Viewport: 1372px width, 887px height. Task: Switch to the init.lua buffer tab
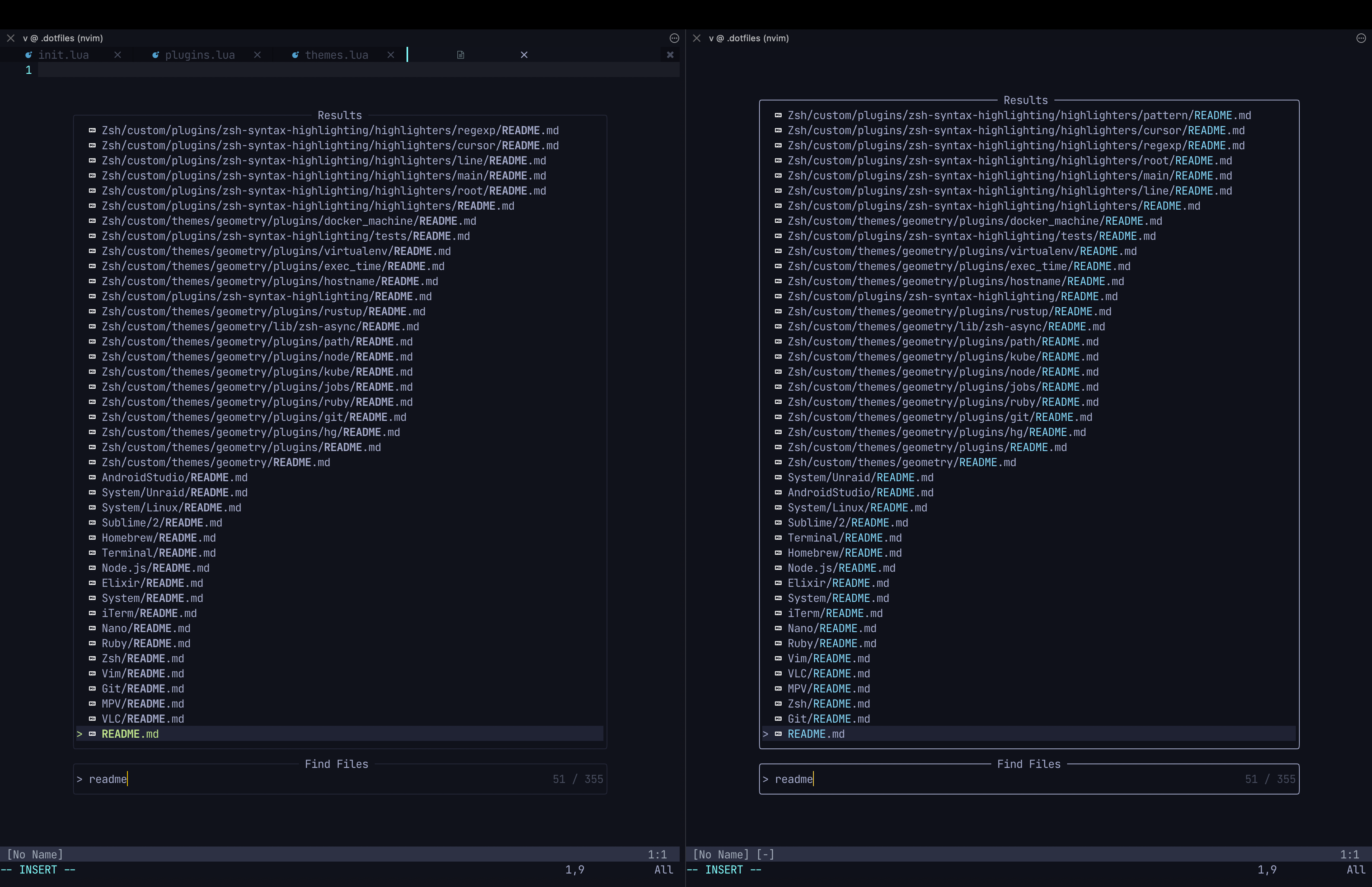64,55
